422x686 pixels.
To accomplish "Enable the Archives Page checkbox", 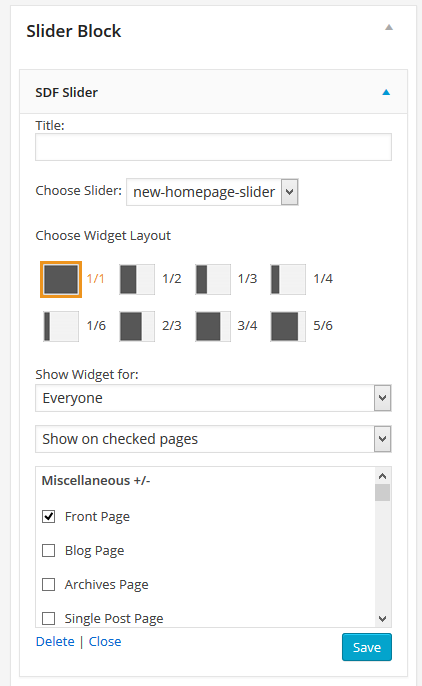I will pos(49,584).
